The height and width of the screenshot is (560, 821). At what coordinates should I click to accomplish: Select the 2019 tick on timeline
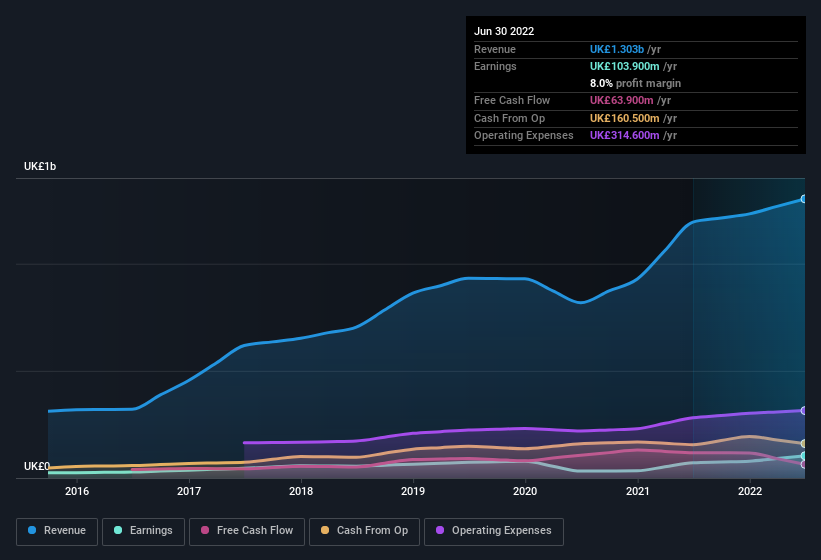(x=413, y=491)
